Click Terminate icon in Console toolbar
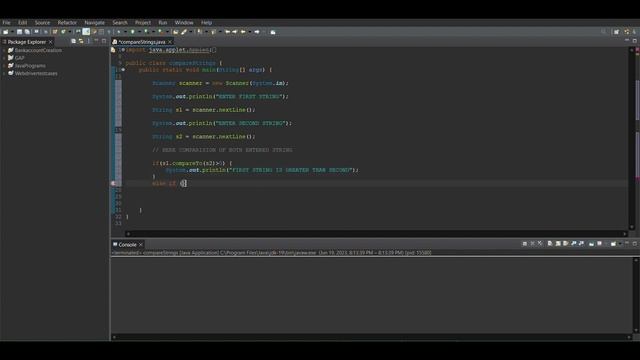Image resolution: width=640 pixels, height=360 pixels. [x=524, y=244]
